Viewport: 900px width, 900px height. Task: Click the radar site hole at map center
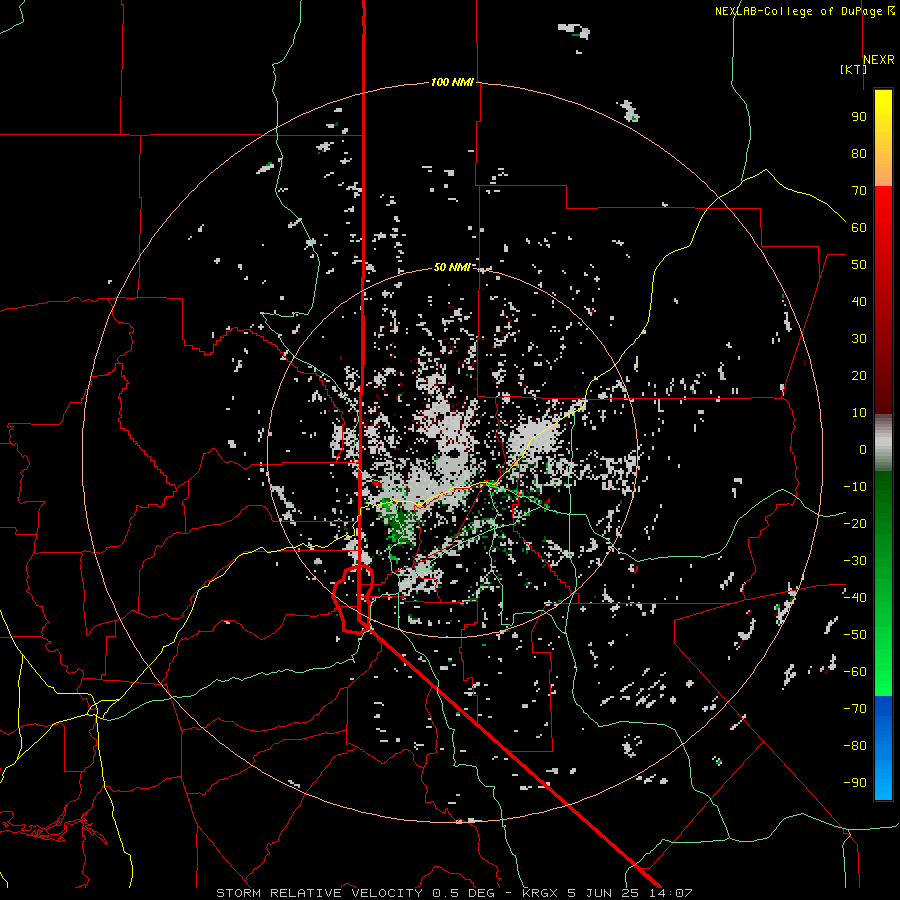point(455,455)
